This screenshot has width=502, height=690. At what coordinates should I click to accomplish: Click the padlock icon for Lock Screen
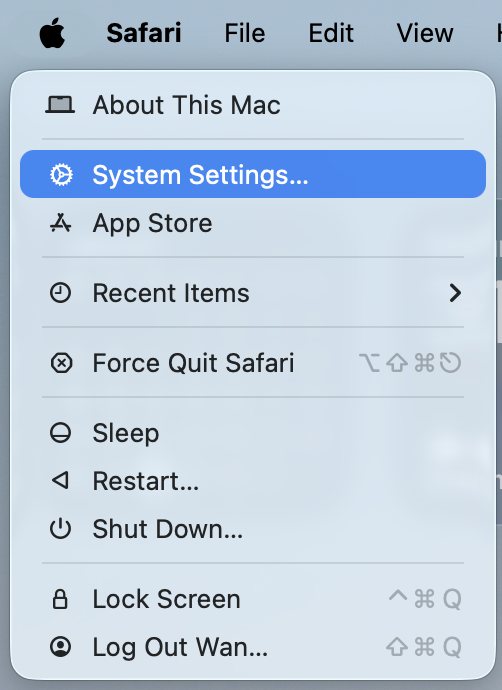pos(60,599)
